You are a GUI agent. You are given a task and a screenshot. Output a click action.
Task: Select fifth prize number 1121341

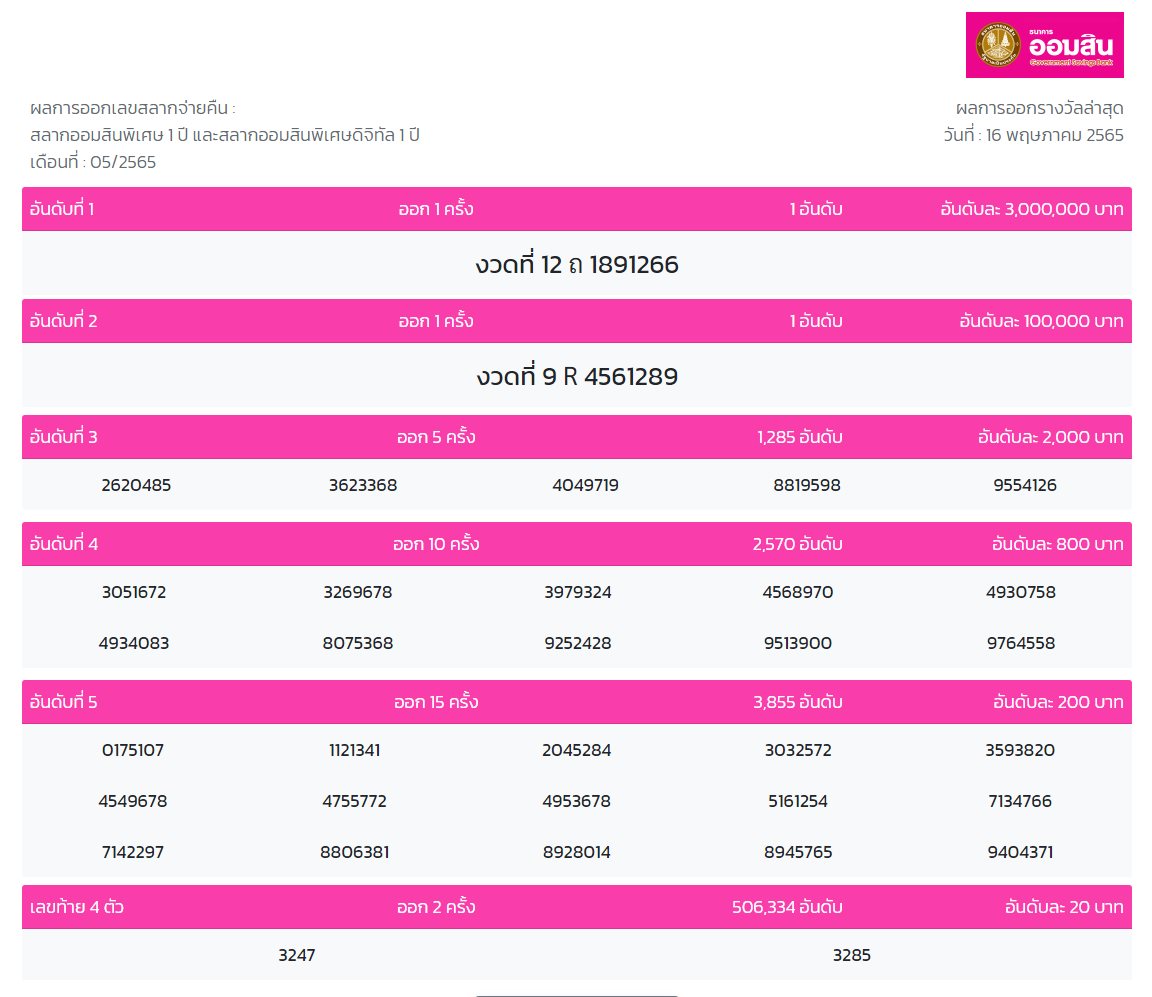(x=355, y=750)
